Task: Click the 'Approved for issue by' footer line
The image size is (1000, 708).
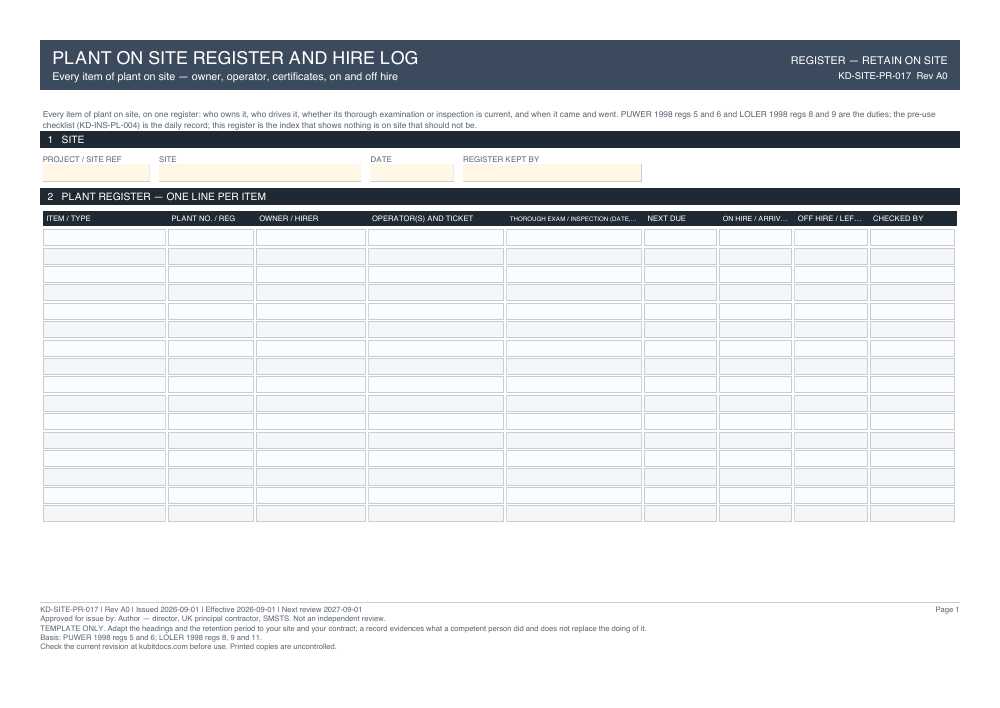Action: (213, 619)
